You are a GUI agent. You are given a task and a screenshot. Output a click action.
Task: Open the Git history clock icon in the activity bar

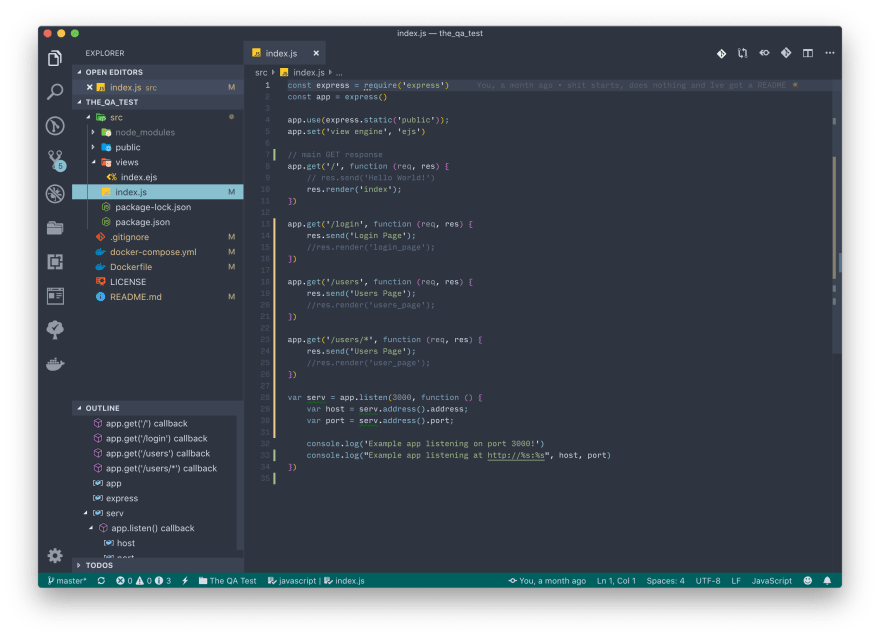[54, 126]
